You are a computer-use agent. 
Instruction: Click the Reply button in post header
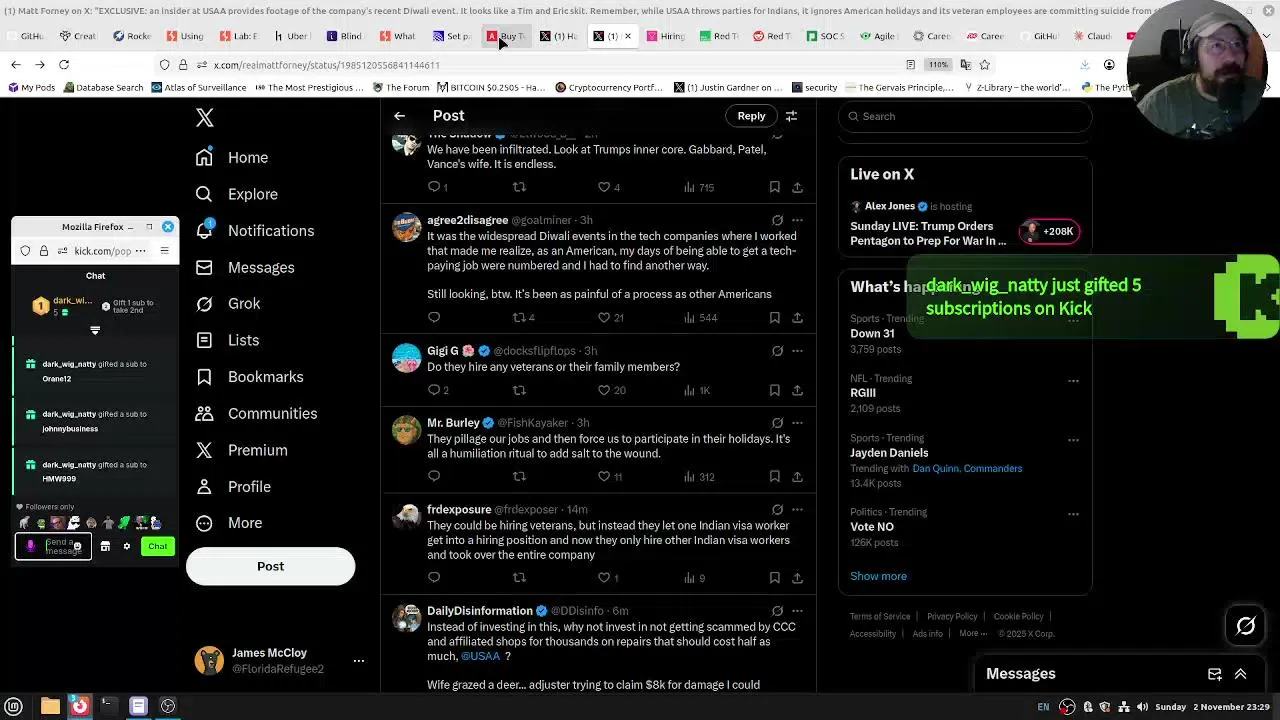pyautogui.click(x=751, y=116)
